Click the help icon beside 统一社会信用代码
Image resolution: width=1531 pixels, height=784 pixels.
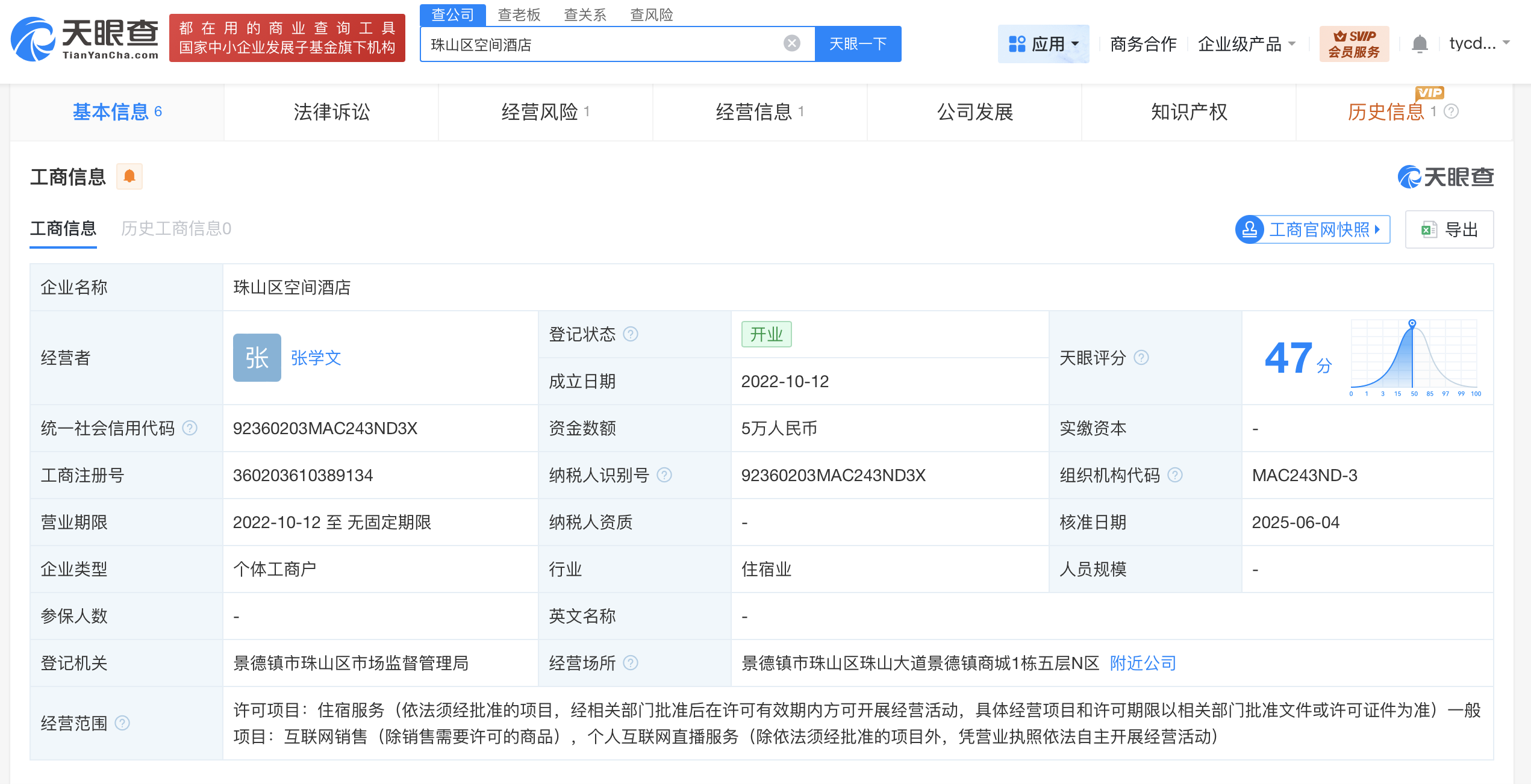(x=190, y=428)
